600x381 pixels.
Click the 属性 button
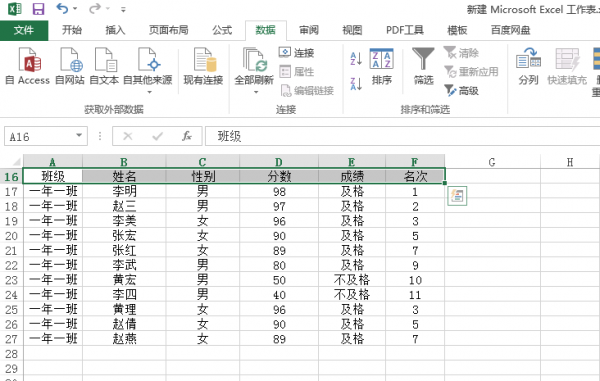pyautogui.click(x=297, y=72)
